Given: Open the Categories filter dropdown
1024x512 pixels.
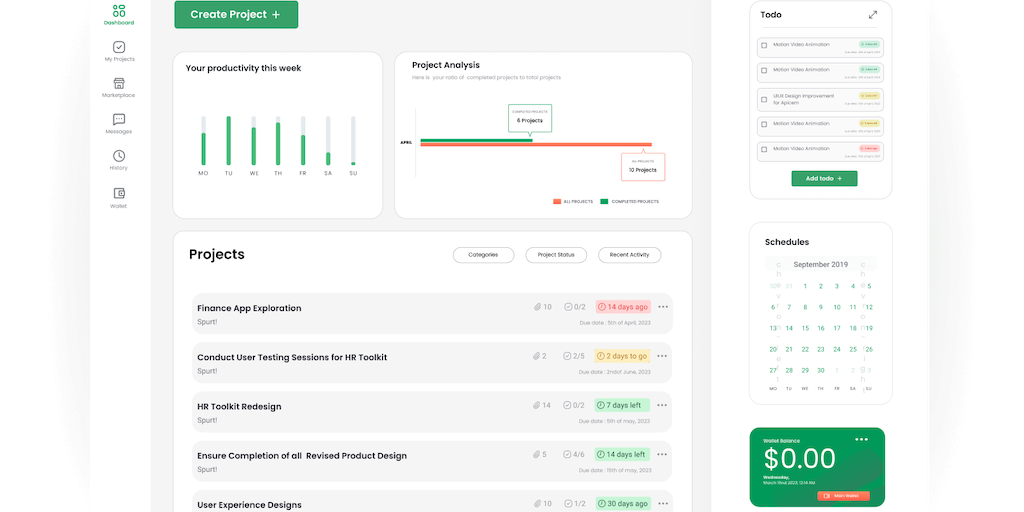Looking at the screenshot, I should pyautogui.click(x=483, y=255).
